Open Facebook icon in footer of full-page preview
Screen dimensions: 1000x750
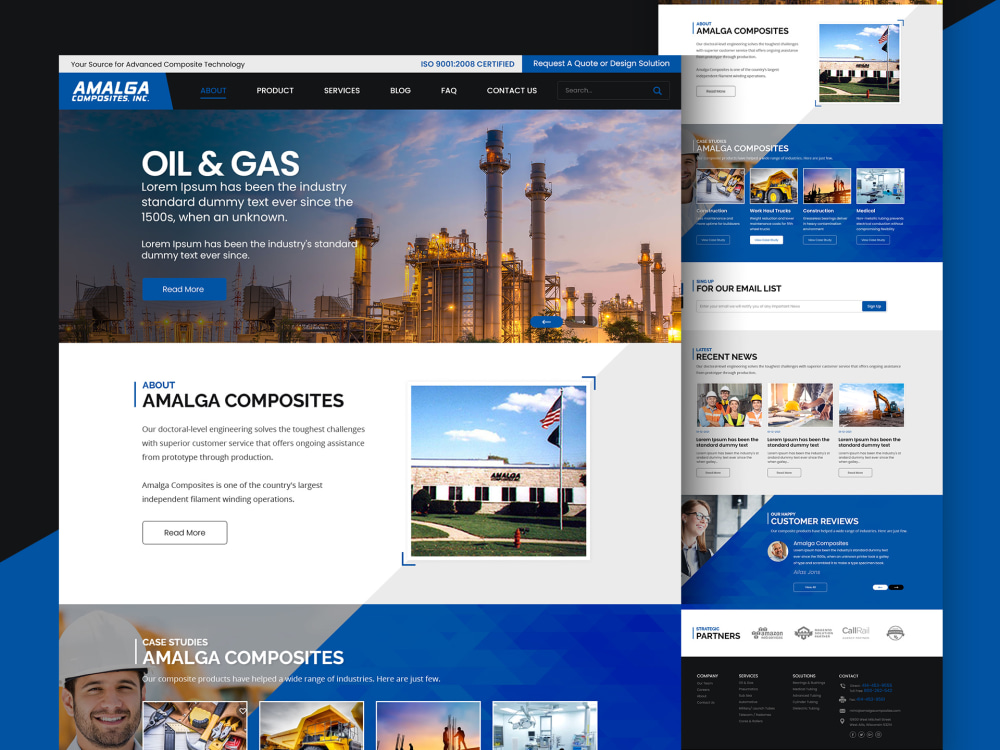click(x=853, y=735)
